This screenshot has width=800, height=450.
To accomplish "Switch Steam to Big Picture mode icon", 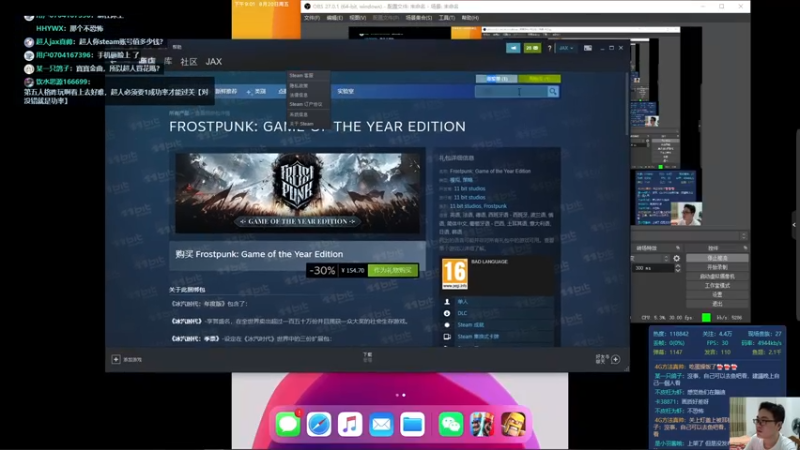I will point(588,48).
